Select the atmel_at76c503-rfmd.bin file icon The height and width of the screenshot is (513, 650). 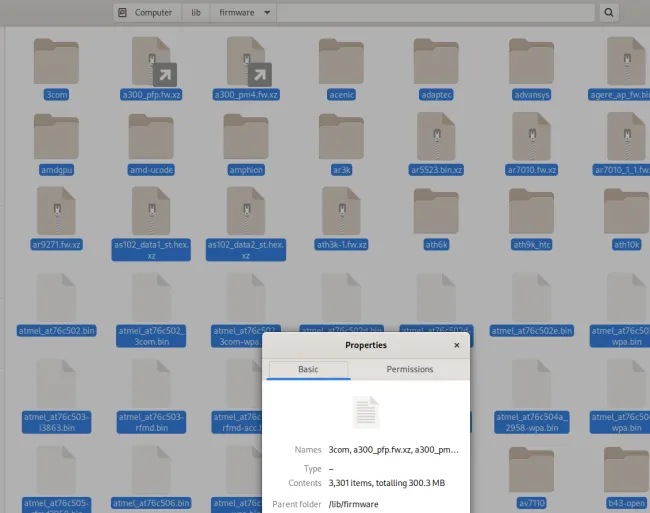tap(151, 383)
